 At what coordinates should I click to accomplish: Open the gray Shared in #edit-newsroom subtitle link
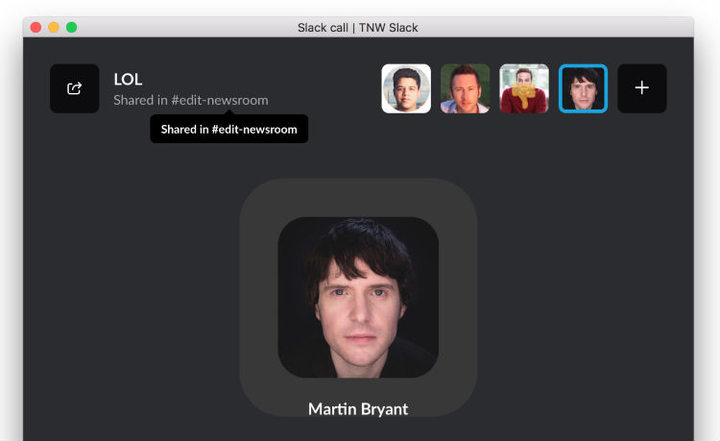[x=190, y=100]
